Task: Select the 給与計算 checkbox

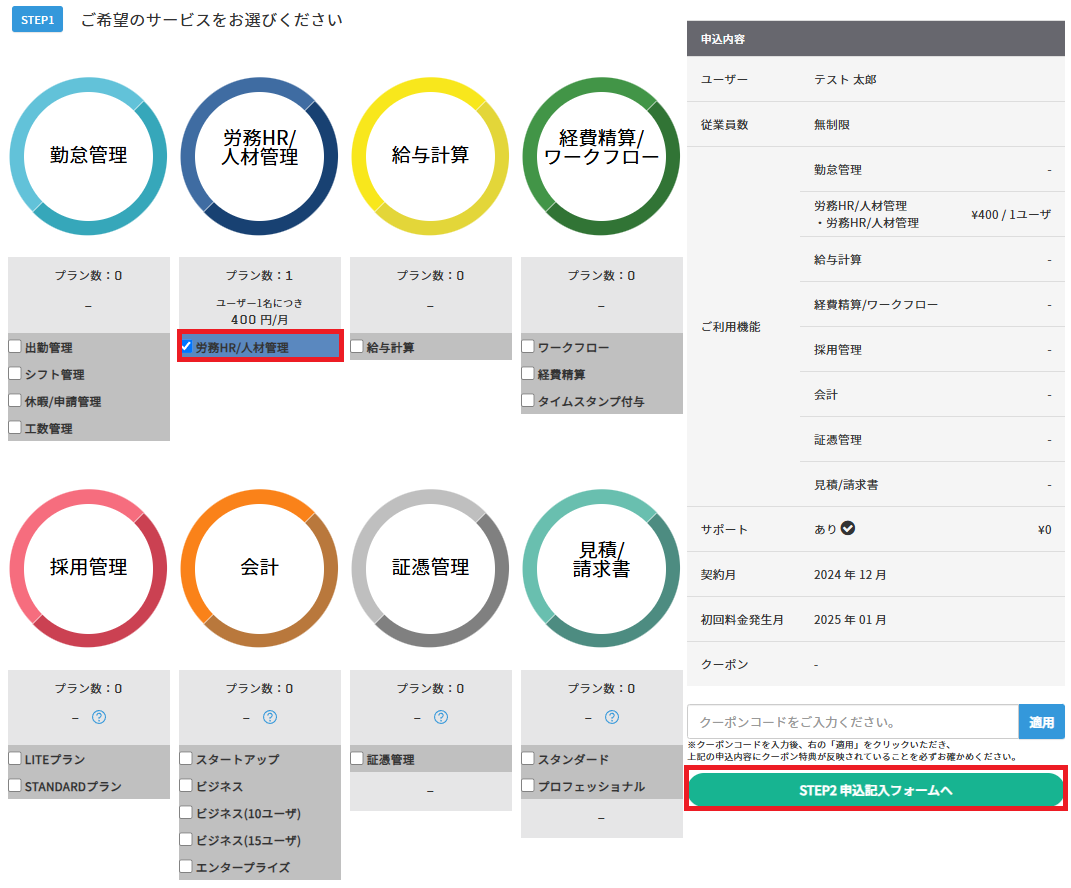Action: pos(357,347)
